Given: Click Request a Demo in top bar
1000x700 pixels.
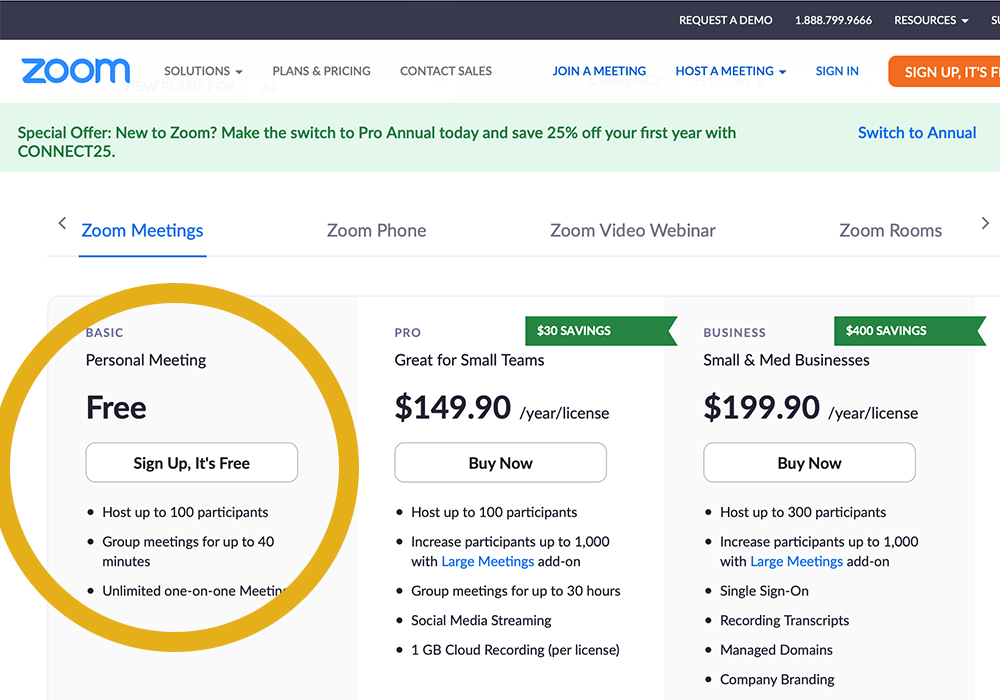Looking at the screenshot, I should [x=728, y=20].
